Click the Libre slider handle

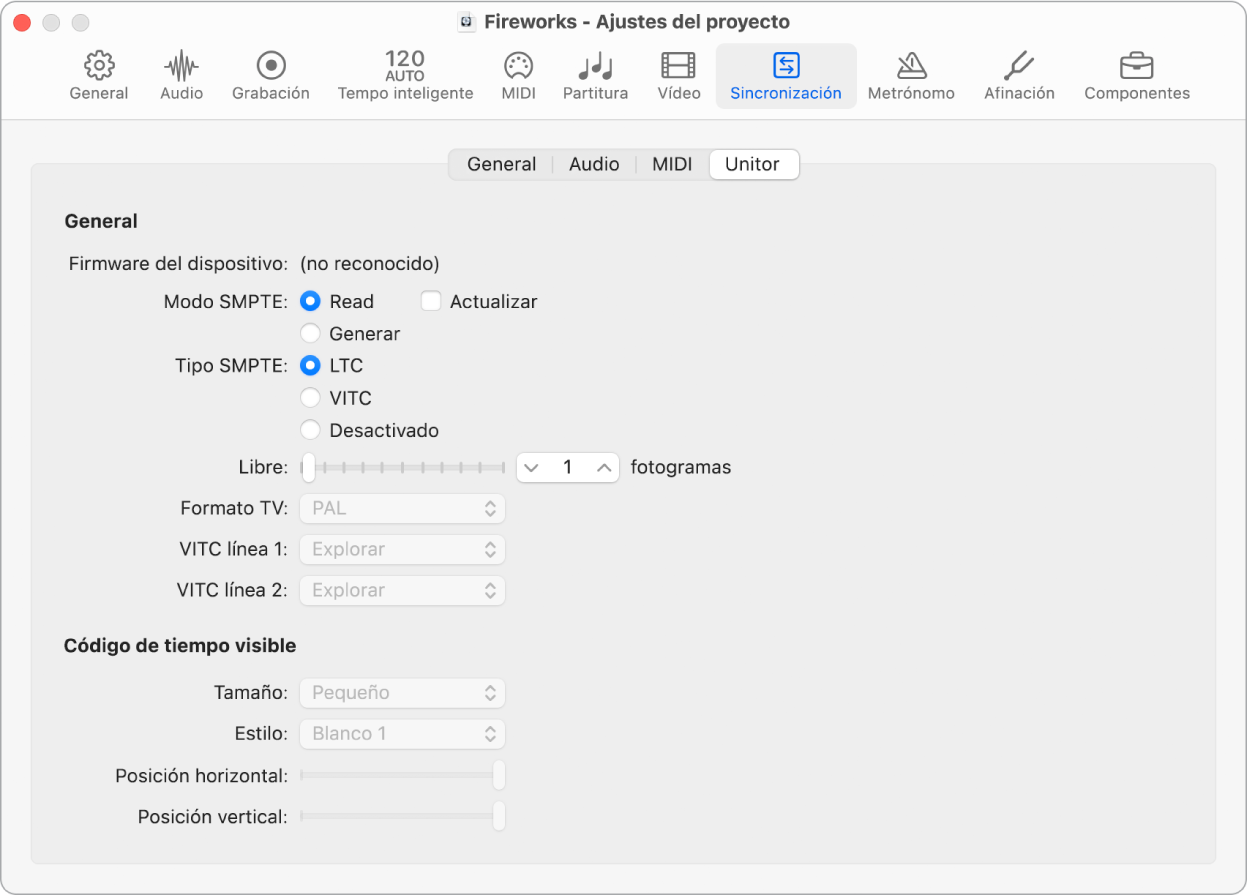(309, 467)
